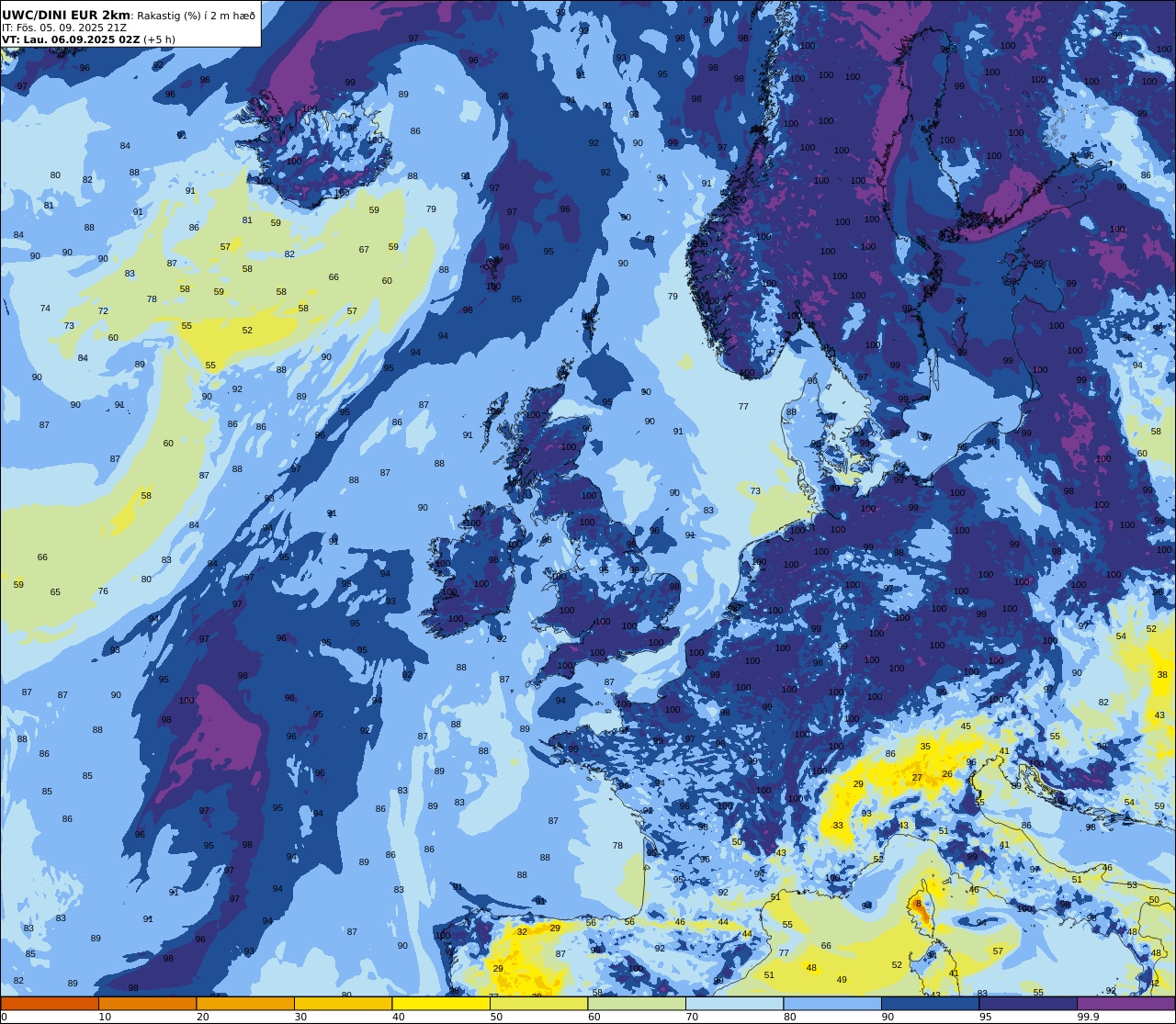1176x1024 pixels.
Task: Click the value 38 near the right map edge
Action: point(1162,674)
